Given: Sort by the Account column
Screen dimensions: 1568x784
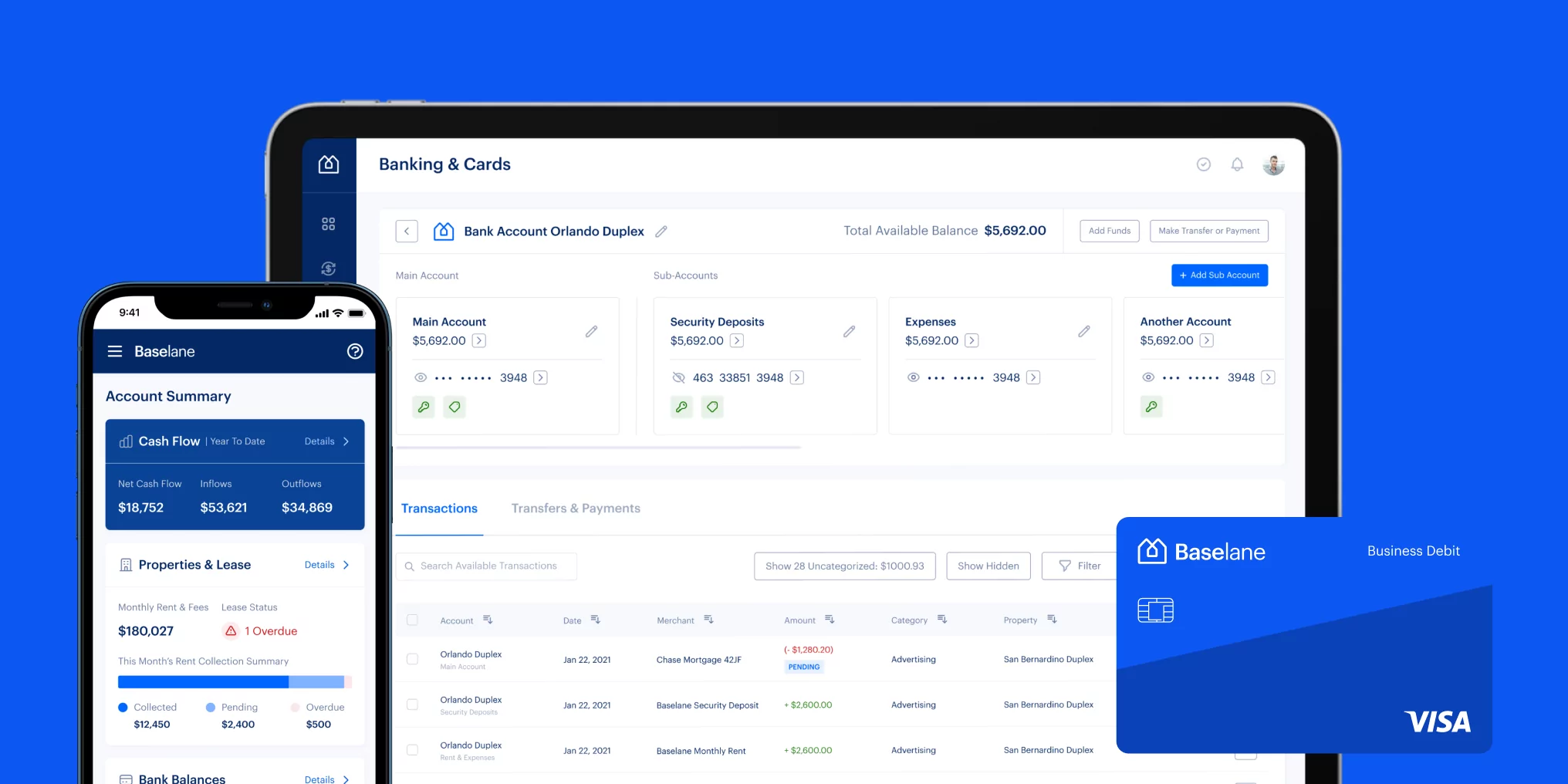Looking at the screenshot, I should click(488, 620).
